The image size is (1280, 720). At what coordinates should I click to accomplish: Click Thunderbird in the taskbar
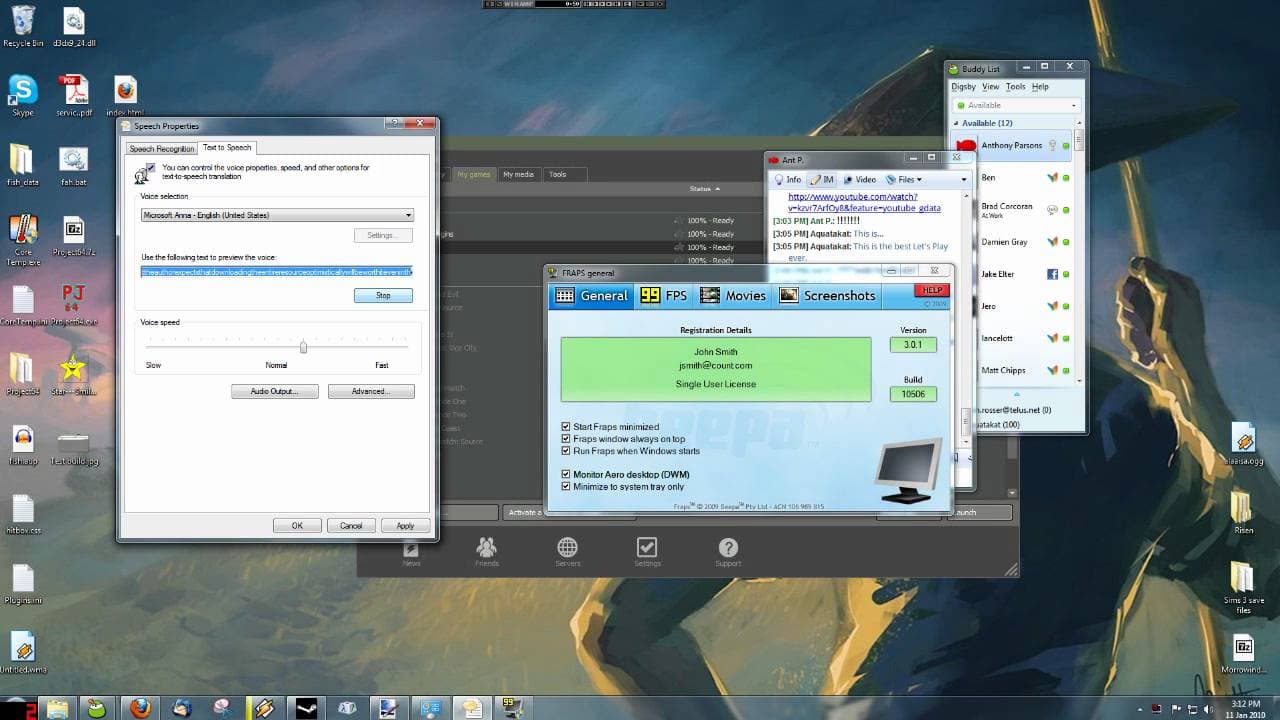[182, 707]
